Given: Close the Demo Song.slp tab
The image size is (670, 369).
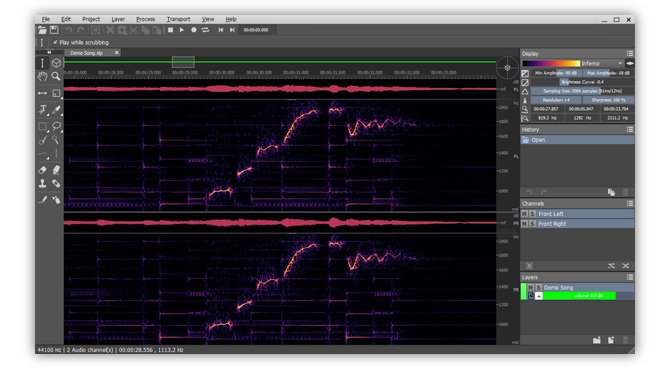Looking at the screenshot, I should click(116, 53).
